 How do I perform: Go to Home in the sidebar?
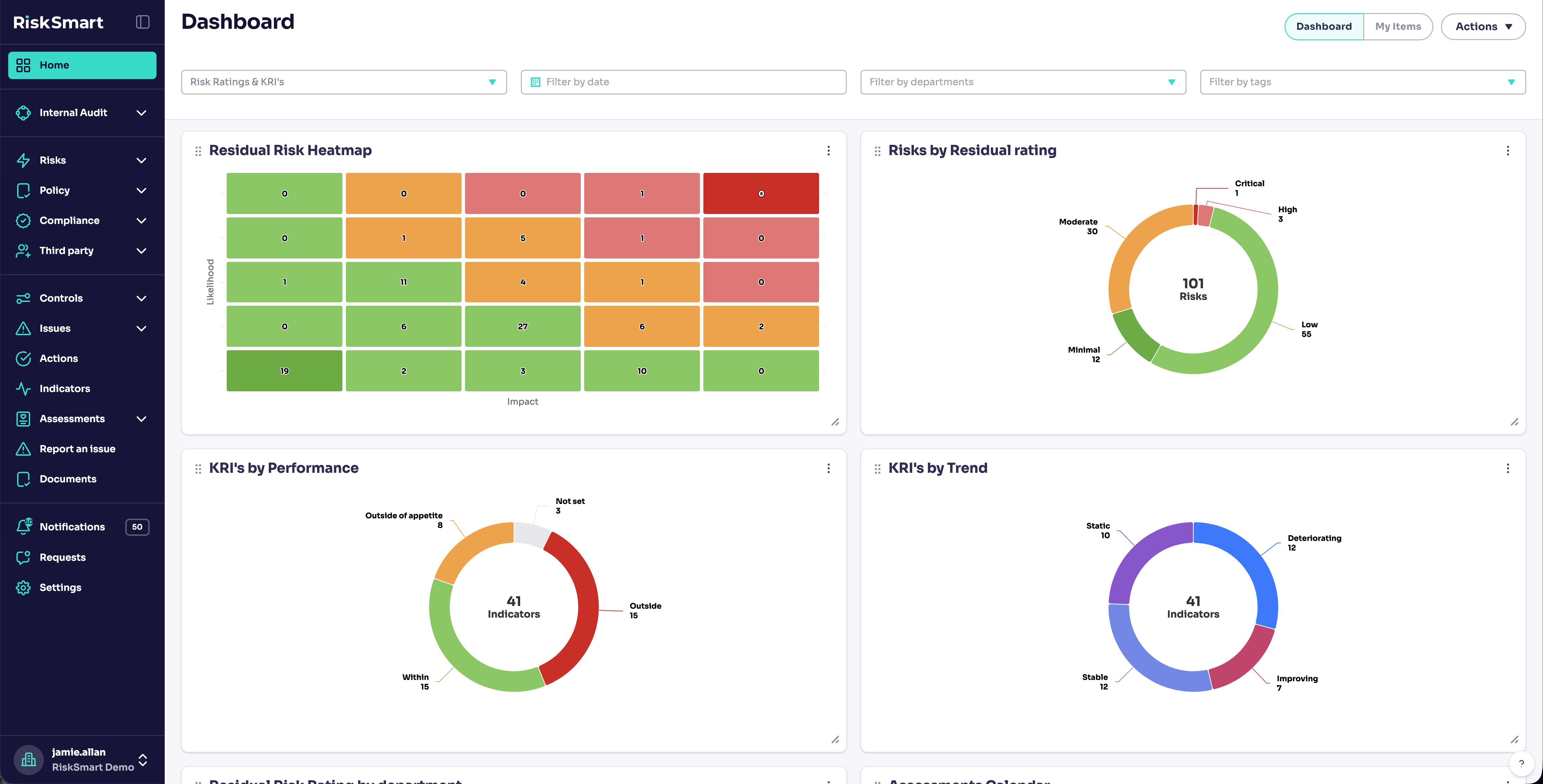pyautogui.click(x=82, y=65)
